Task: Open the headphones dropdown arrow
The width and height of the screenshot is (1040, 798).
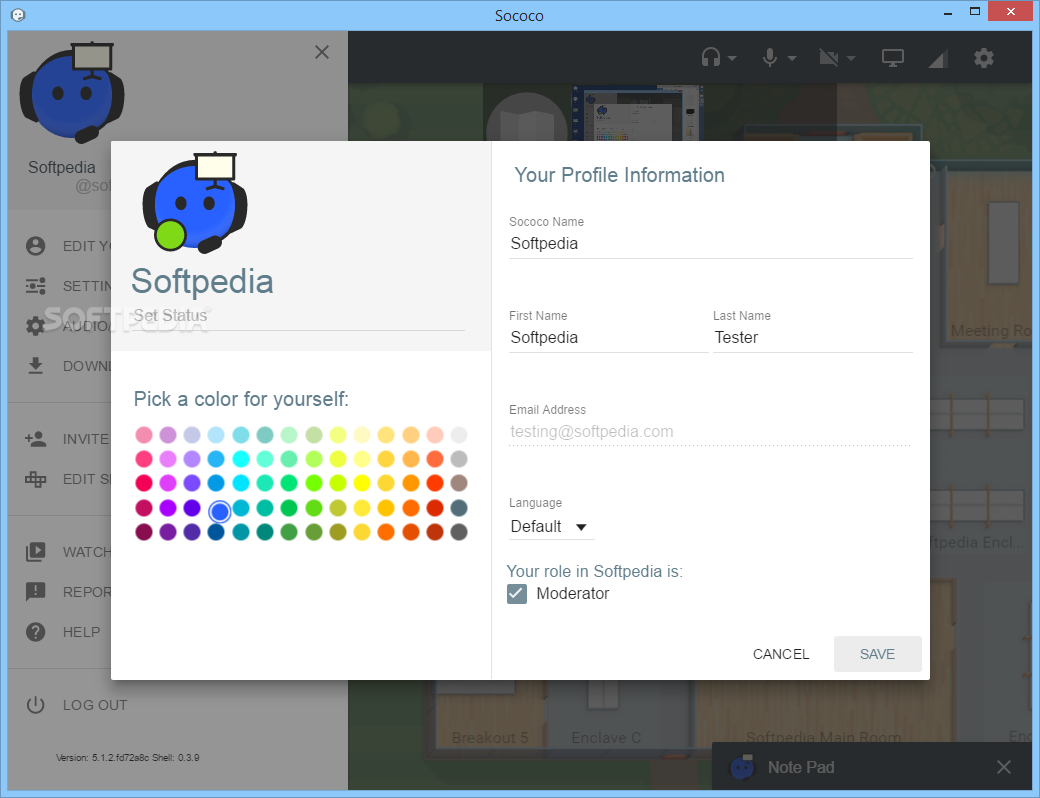Action: coord(732,58)
